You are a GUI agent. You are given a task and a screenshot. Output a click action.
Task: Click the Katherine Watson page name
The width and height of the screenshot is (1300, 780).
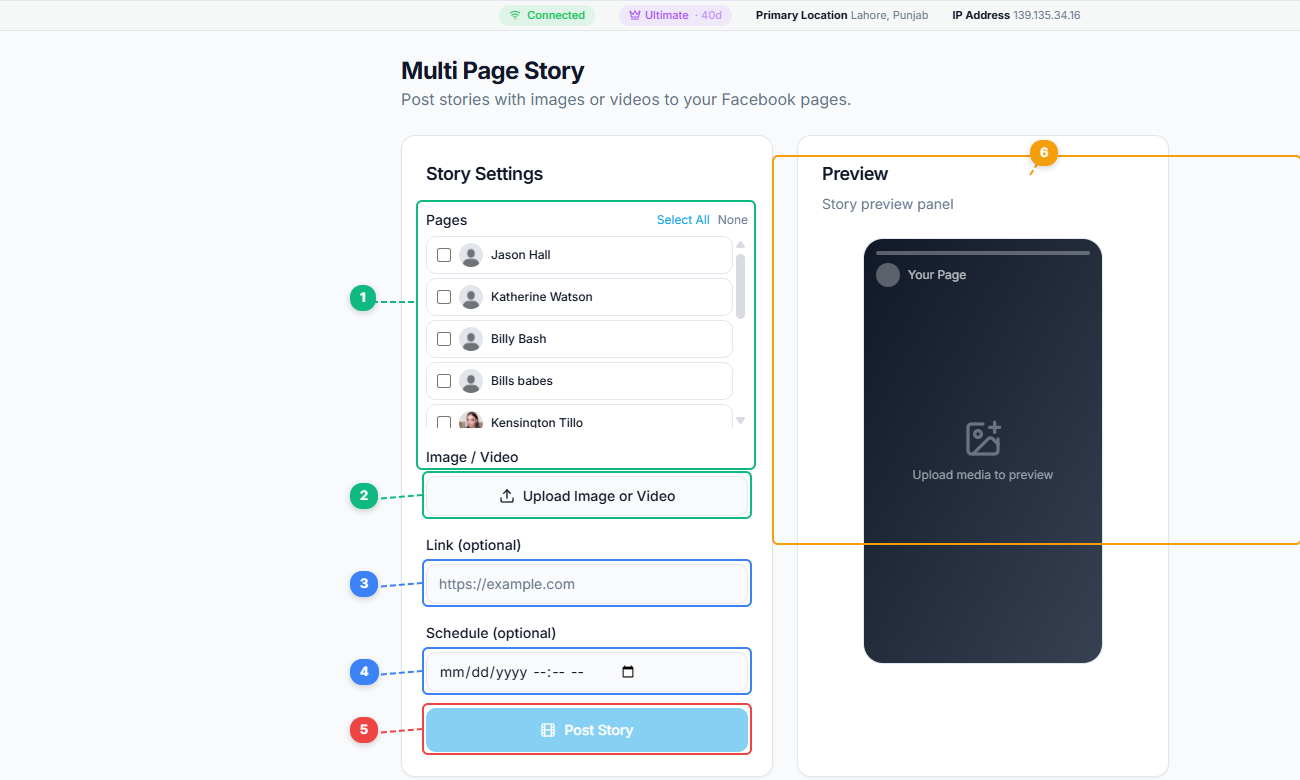pos(542,297)
